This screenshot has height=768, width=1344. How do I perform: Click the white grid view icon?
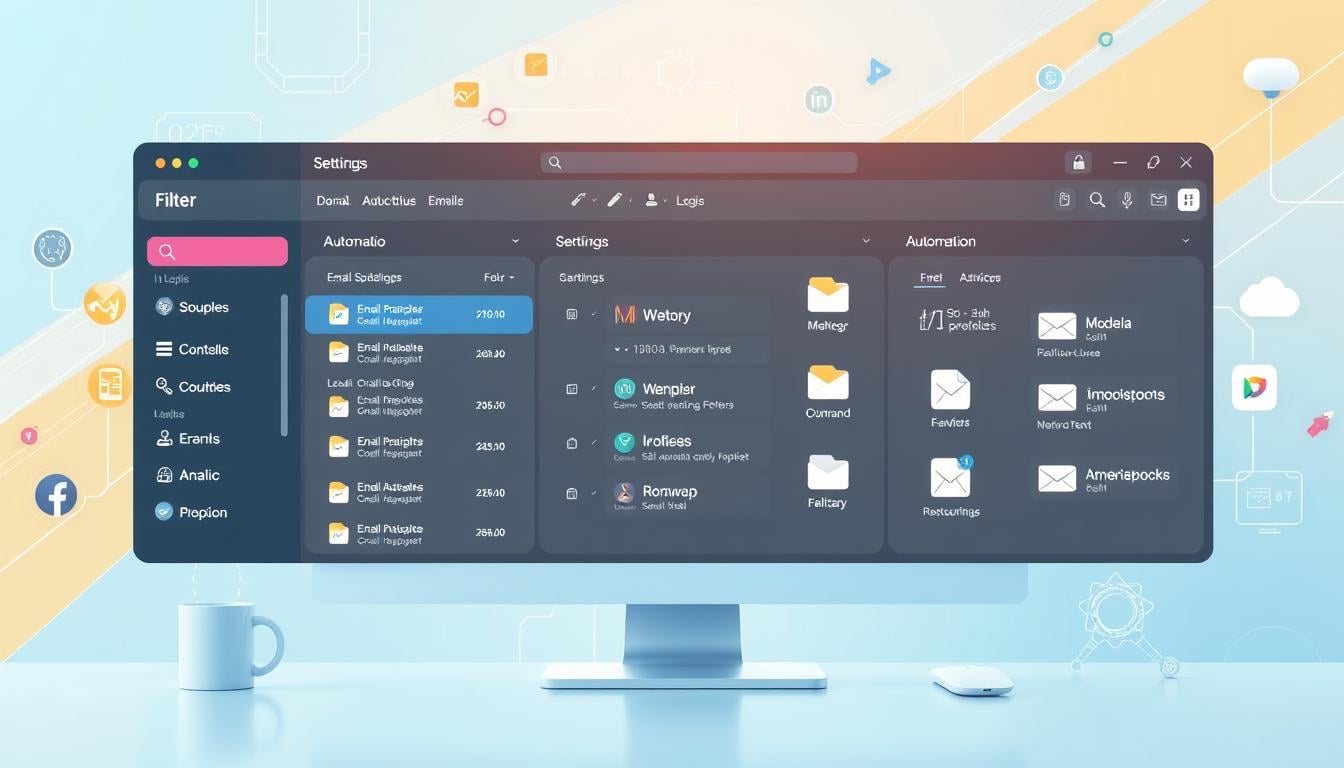(1188, 200)
